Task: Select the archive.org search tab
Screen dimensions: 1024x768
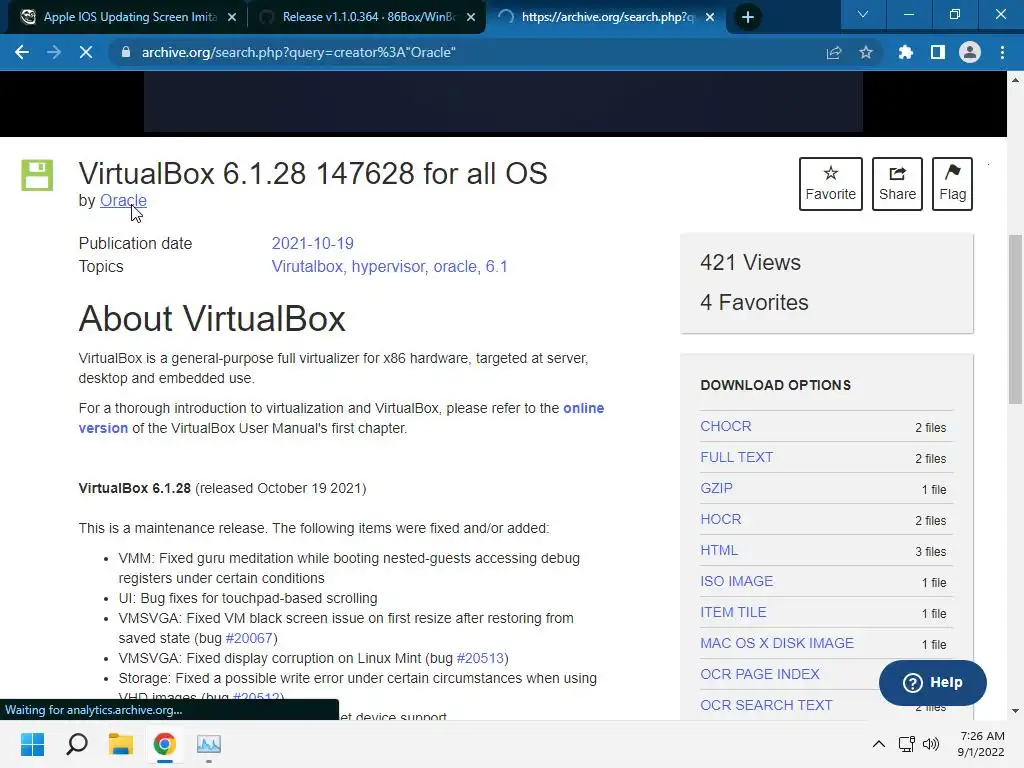Action: click(607, 17)
